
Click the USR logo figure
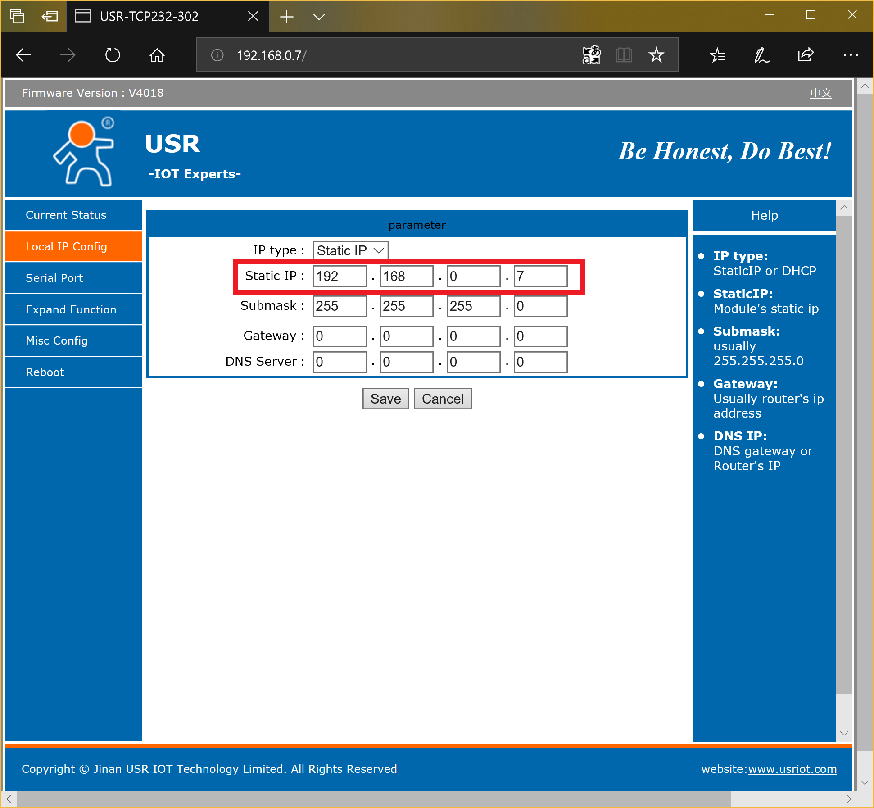tap(84, 151)
